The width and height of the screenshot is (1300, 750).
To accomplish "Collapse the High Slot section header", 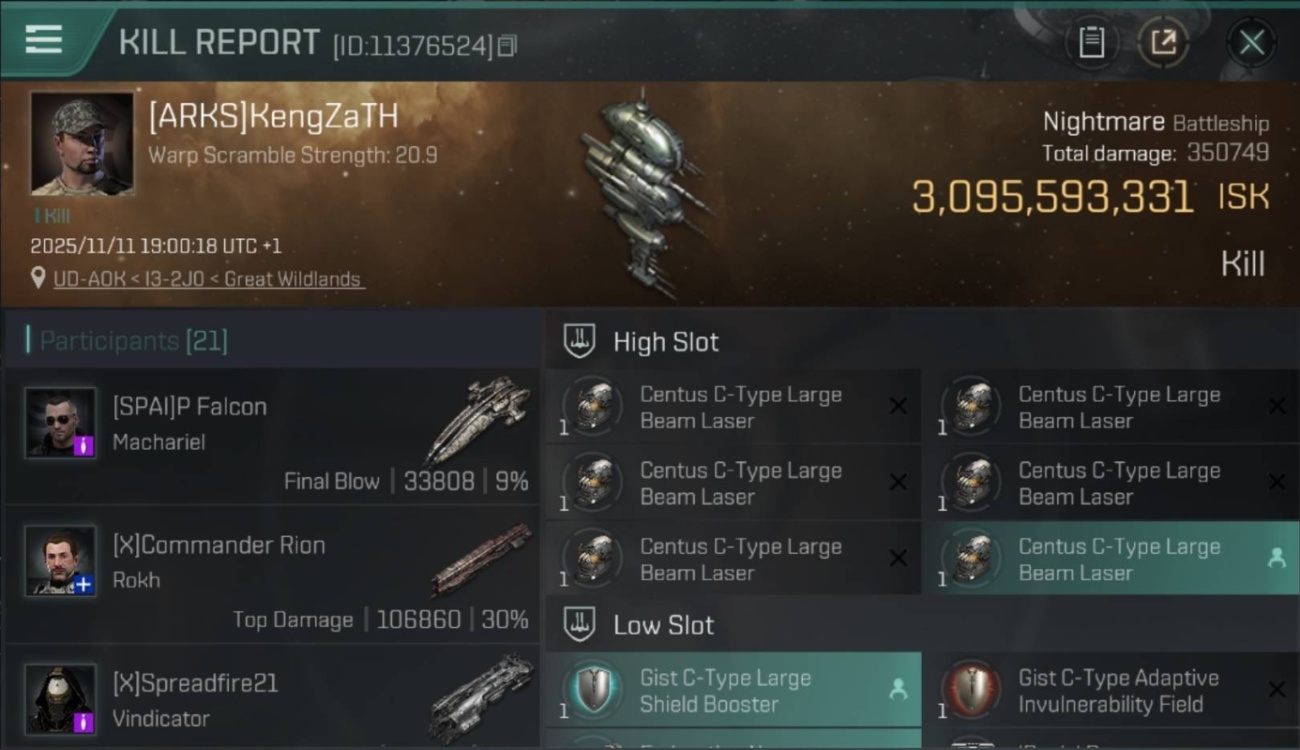I will click(x=921, y=341).
